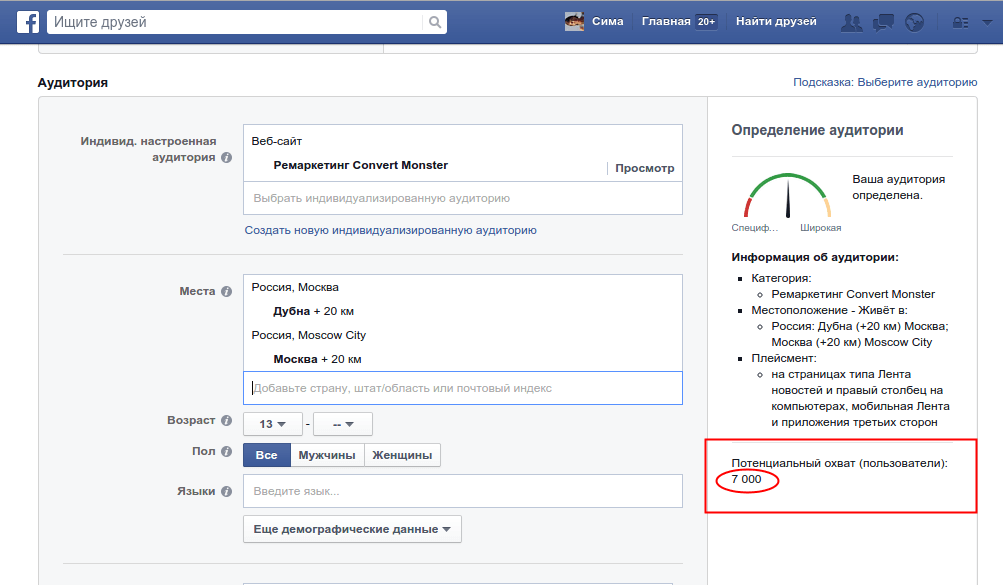Click the location input field

coord(462,388)
